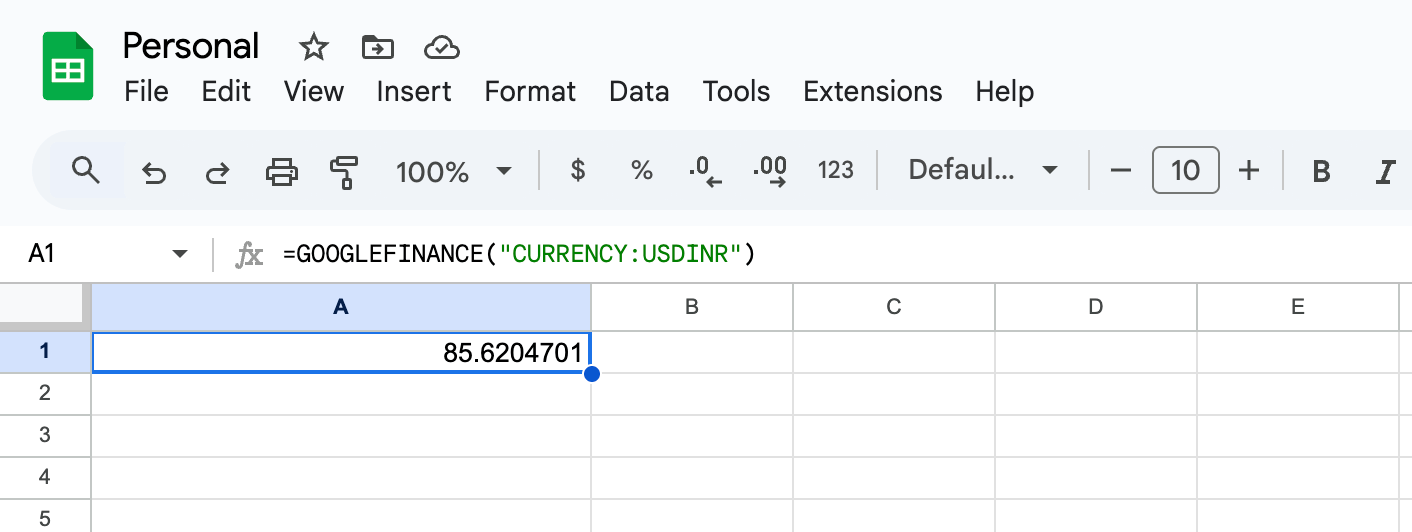1412x532 pixels.
Task: Click the move to folder icon
Action: point(378,47)
